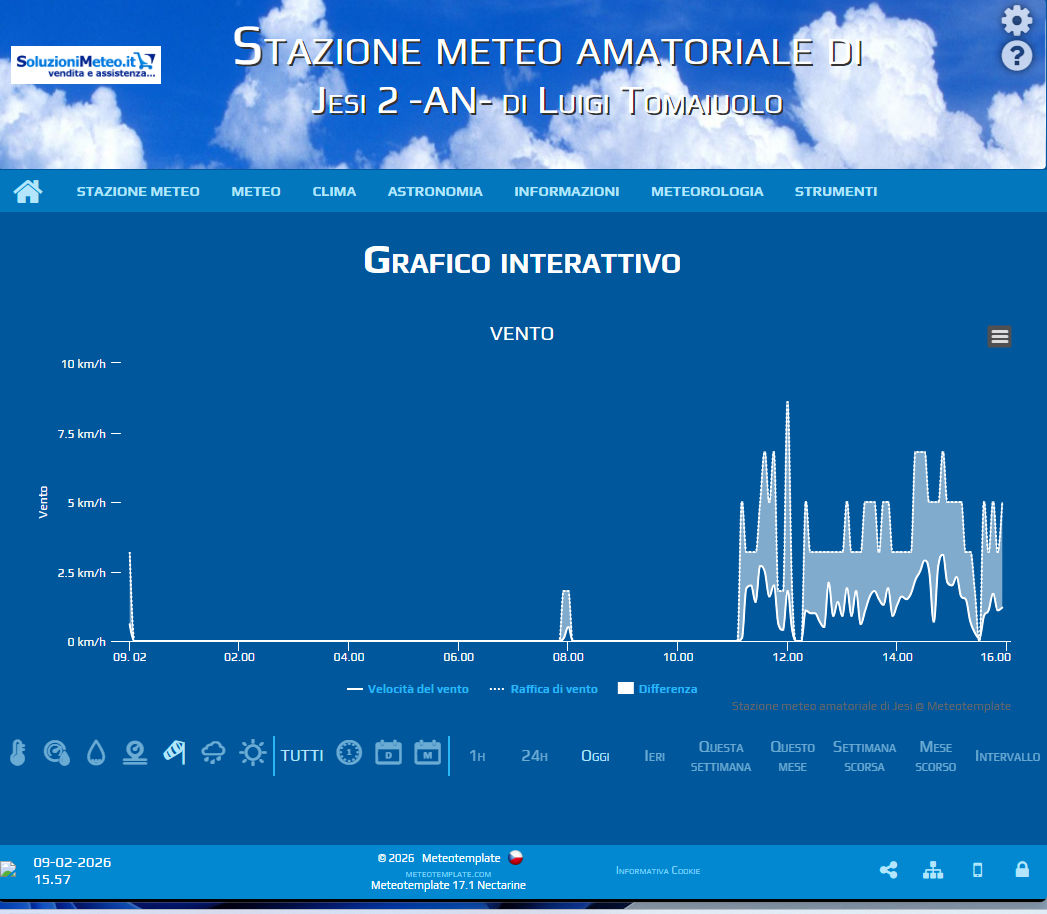Click the share icon in footer
1047x914 pixels.
tap(888, 870)
